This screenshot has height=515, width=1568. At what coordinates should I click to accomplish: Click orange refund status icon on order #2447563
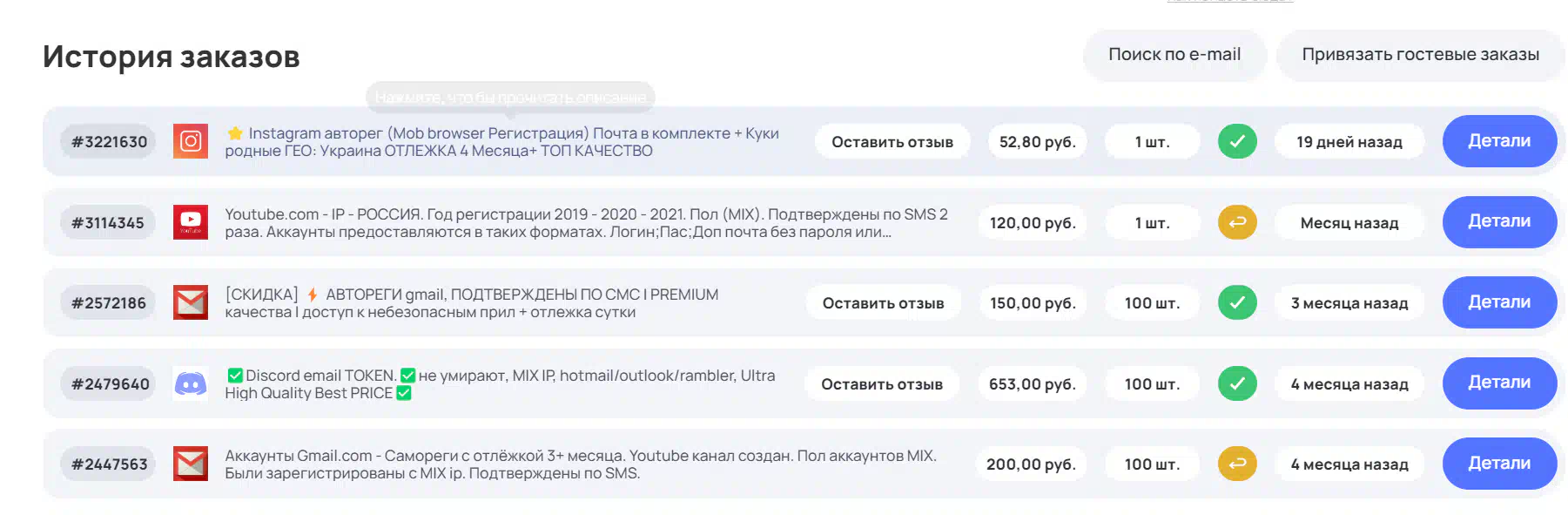pyautogui.click(x=1236, y=464)
